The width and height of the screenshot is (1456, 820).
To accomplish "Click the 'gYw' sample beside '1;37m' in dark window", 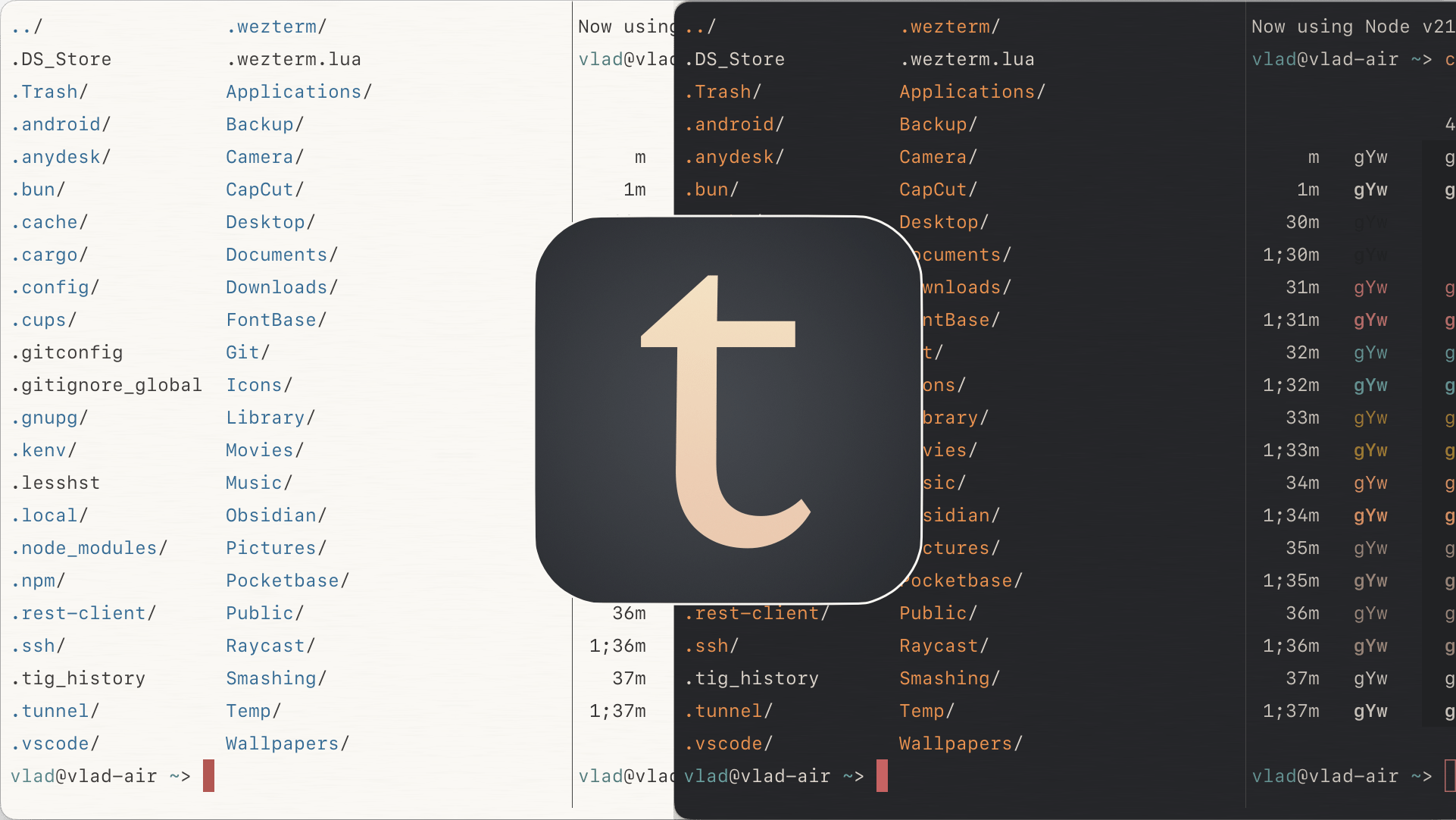I will tap(1371, 711).
